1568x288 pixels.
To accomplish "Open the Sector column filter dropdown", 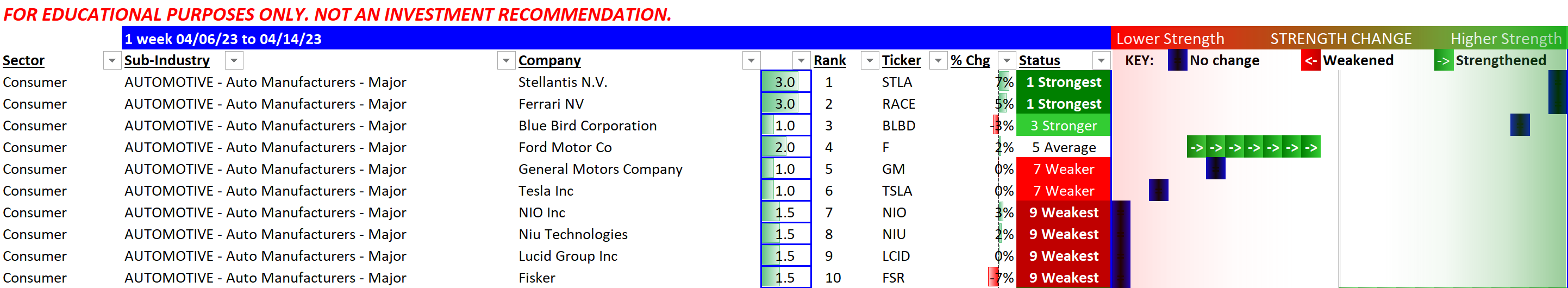I will tap(112, 60).
